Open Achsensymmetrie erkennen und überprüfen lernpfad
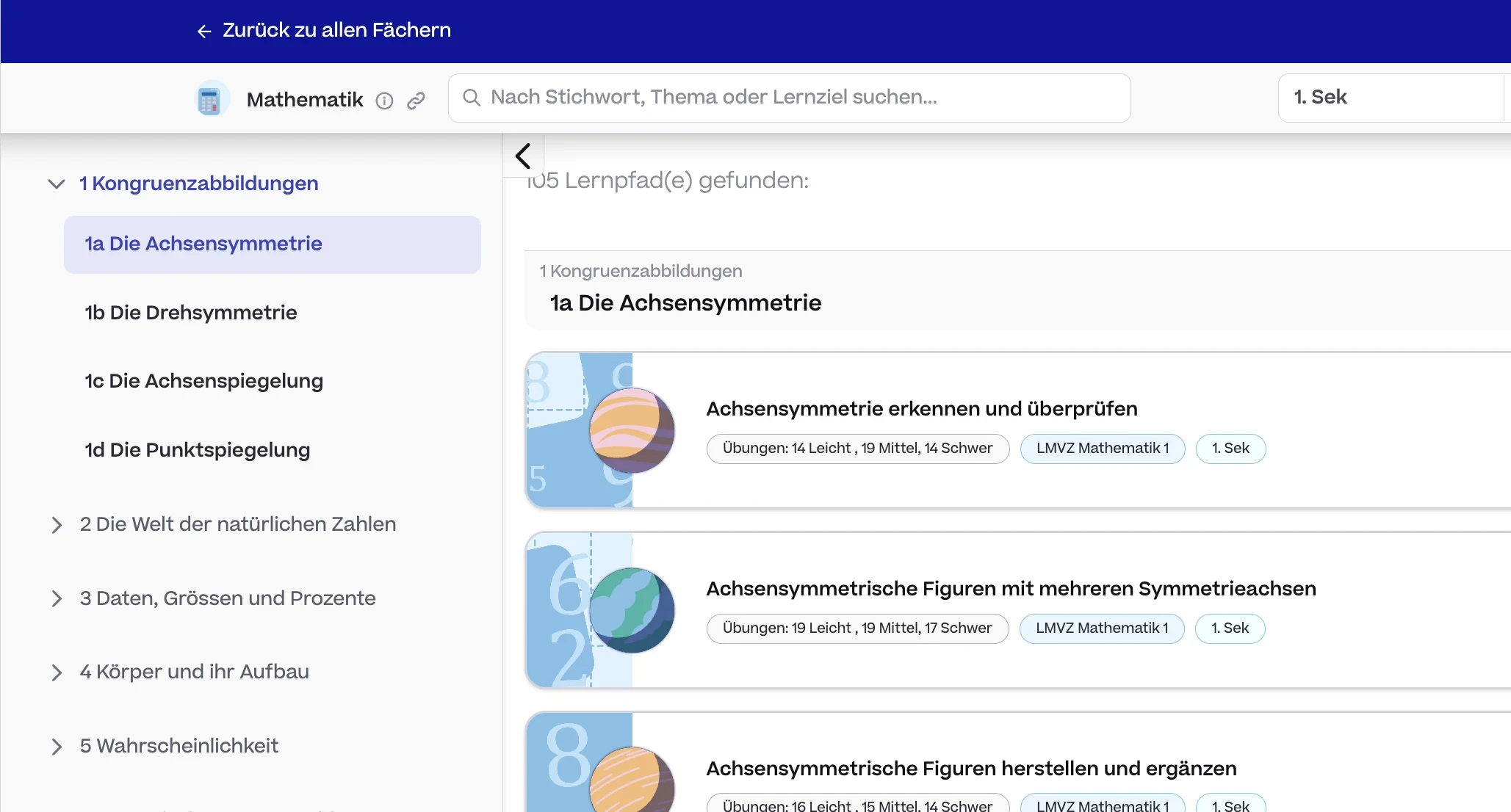Screen dimensions: 1511x812 tap(922, 409)
